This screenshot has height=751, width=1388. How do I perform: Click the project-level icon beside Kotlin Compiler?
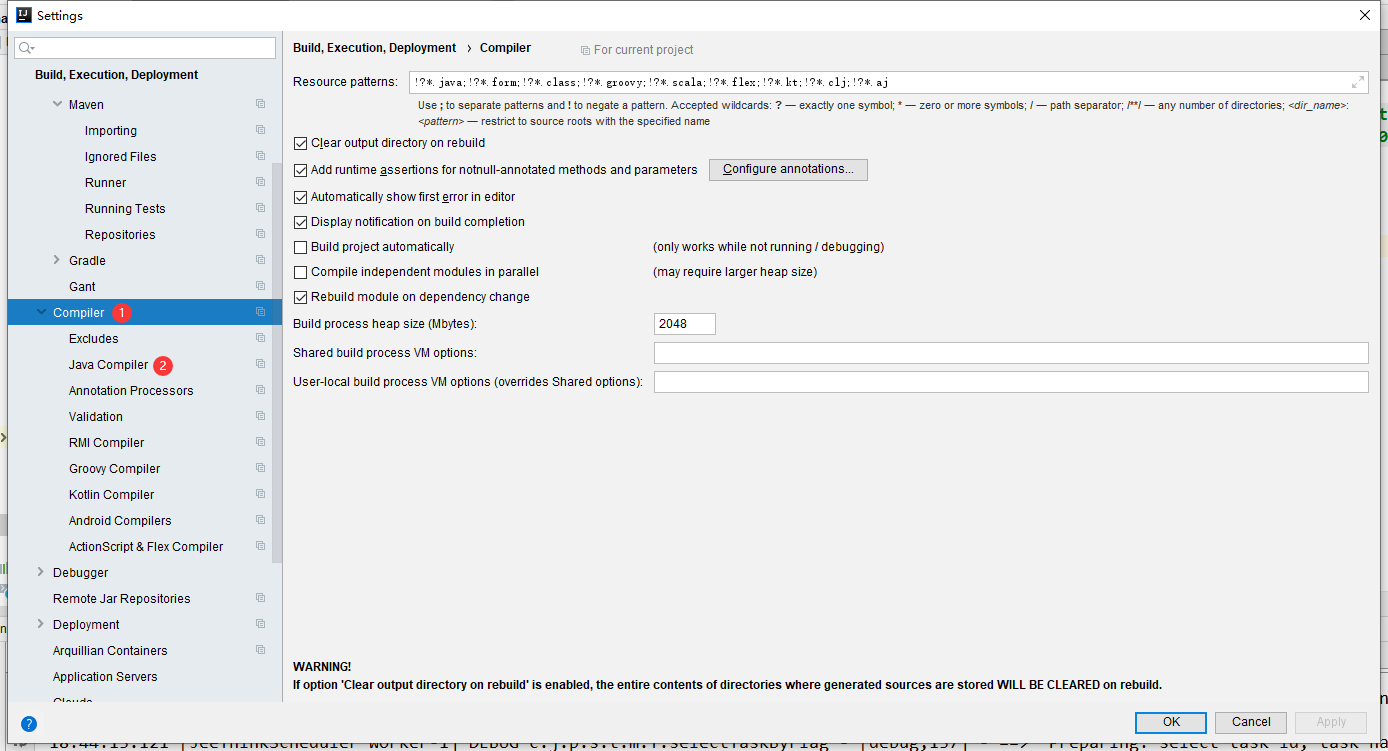(260, 494)
